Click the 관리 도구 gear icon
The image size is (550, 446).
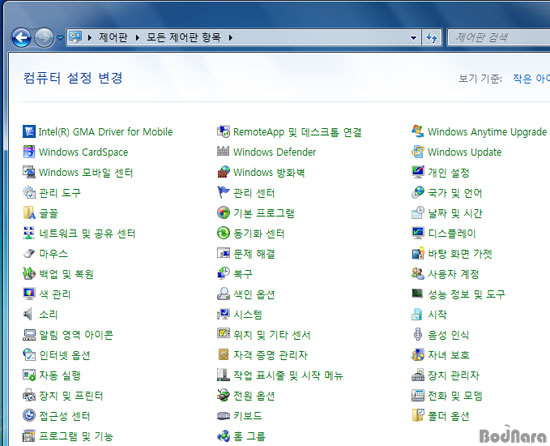[x=29, y=192]
